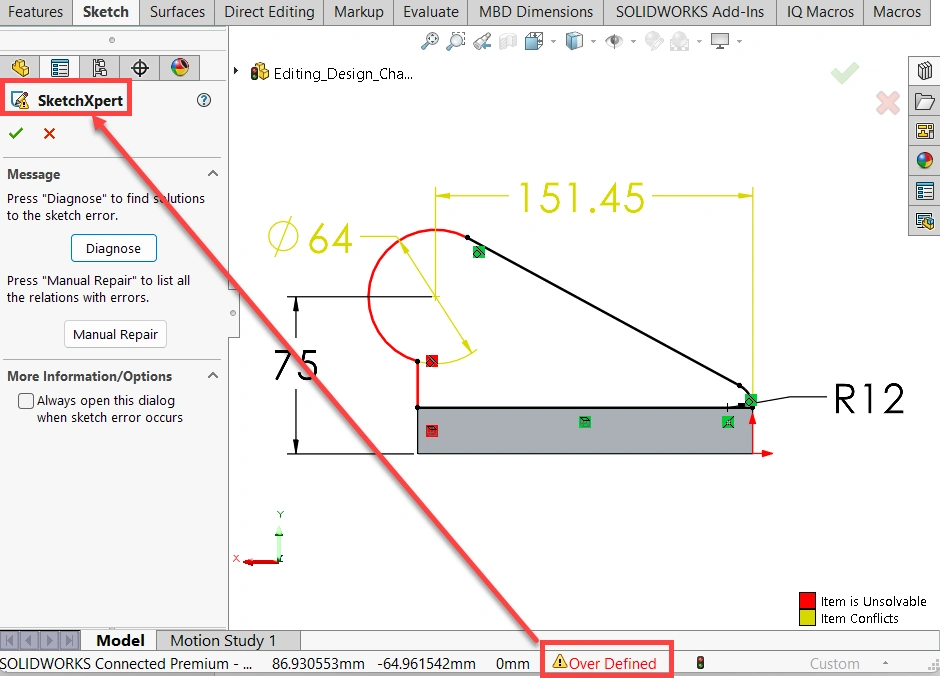The height and width of the screenshot is (678, 940).
Task: Click the cancel sketch red X in corner
Action: [888, 103]
